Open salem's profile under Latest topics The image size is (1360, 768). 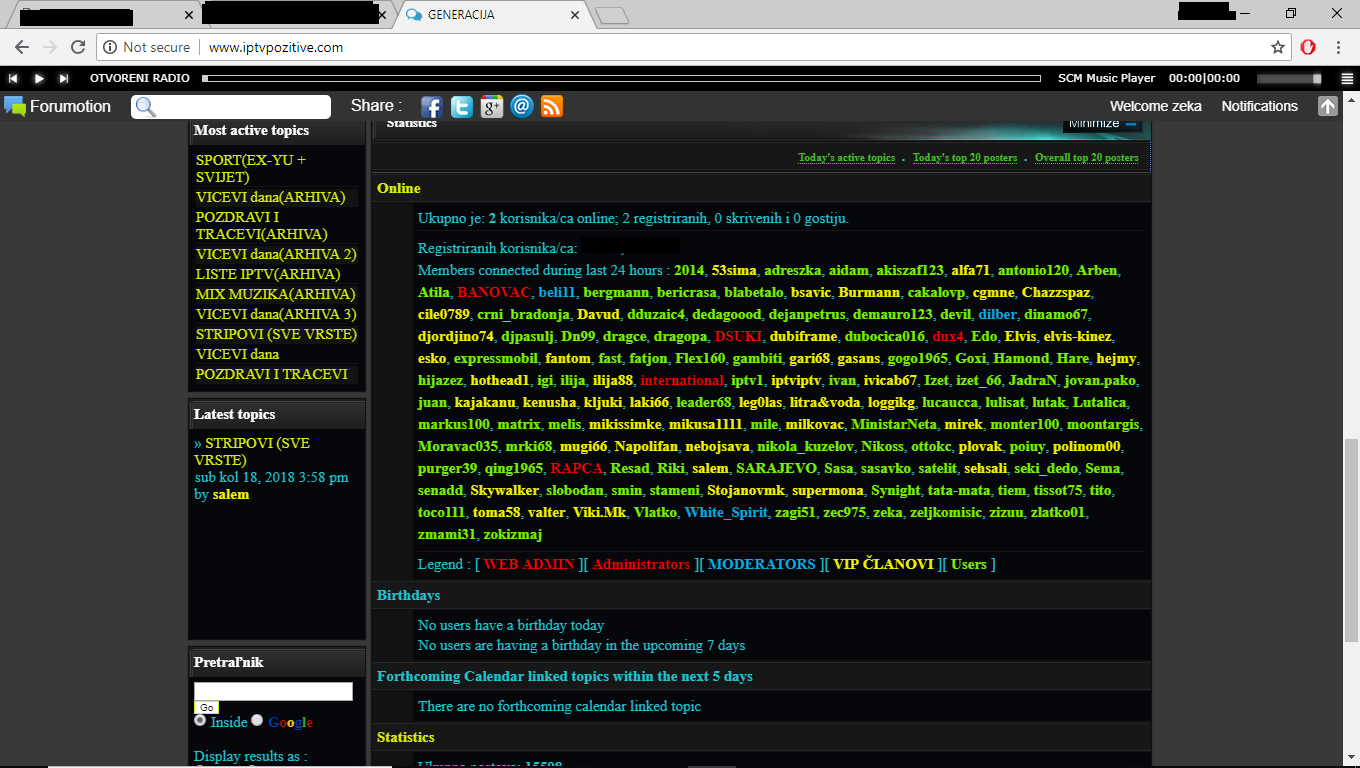[x=231, y=494]
